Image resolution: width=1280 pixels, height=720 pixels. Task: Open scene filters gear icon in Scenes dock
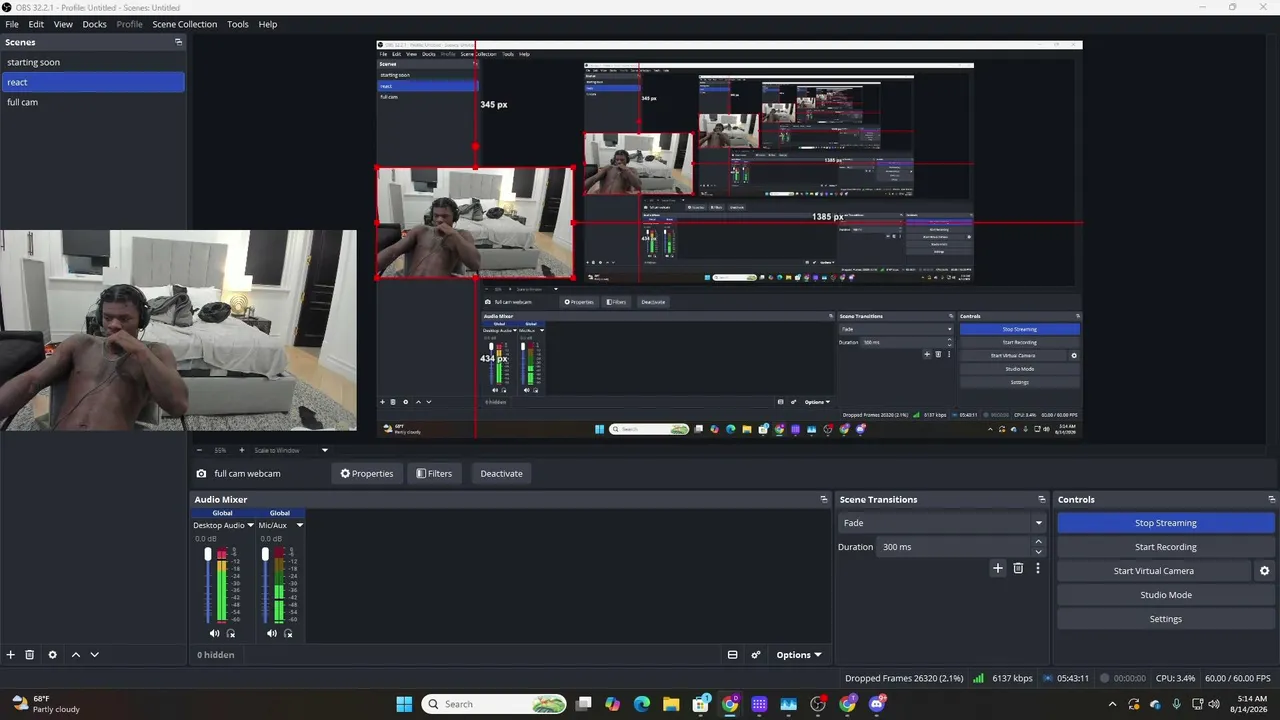(53, 655)
